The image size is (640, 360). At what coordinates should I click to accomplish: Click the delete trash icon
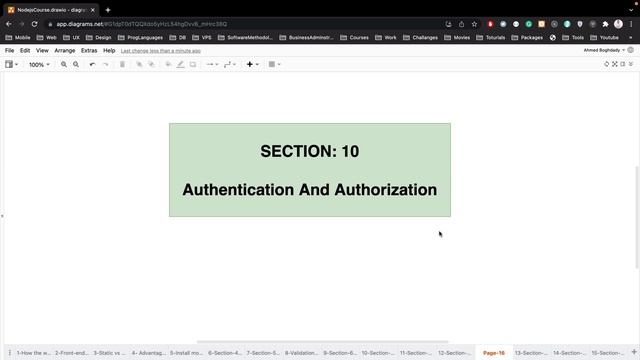point(122,64)
